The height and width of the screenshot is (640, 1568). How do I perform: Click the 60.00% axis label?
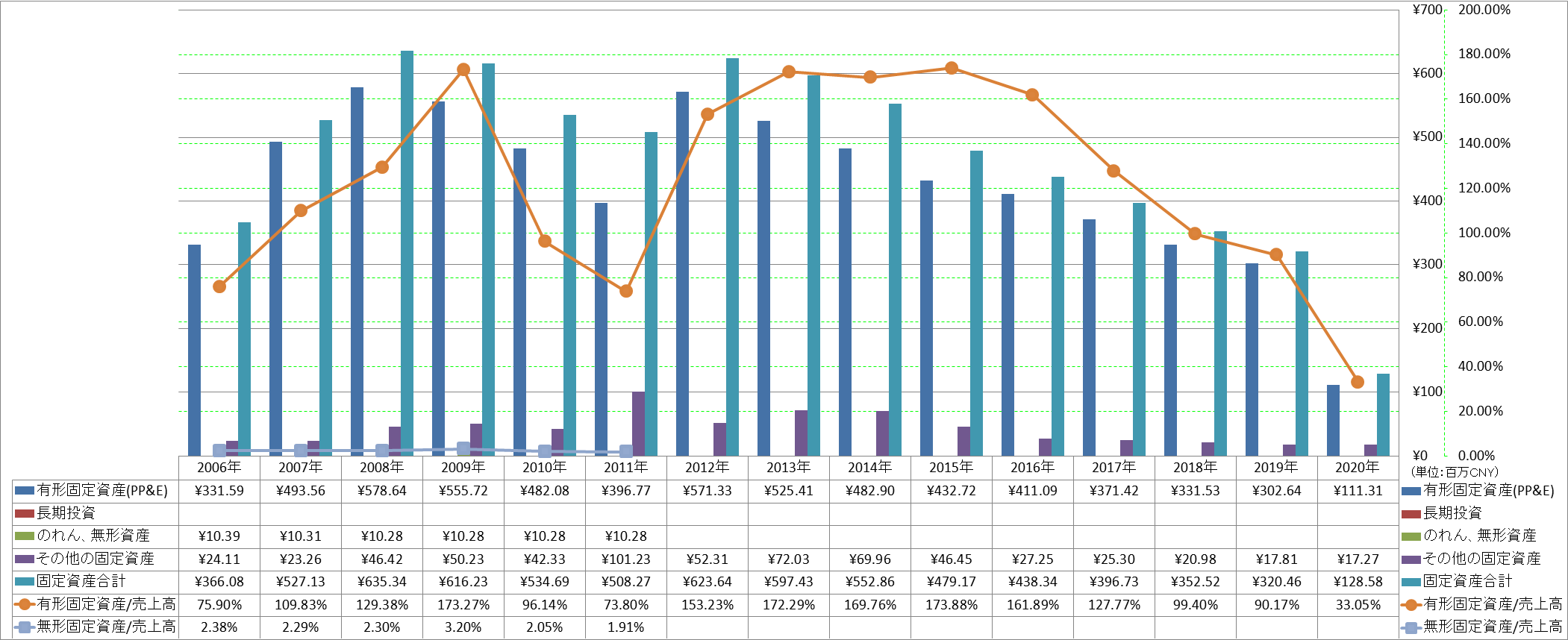coord(1481,321)
